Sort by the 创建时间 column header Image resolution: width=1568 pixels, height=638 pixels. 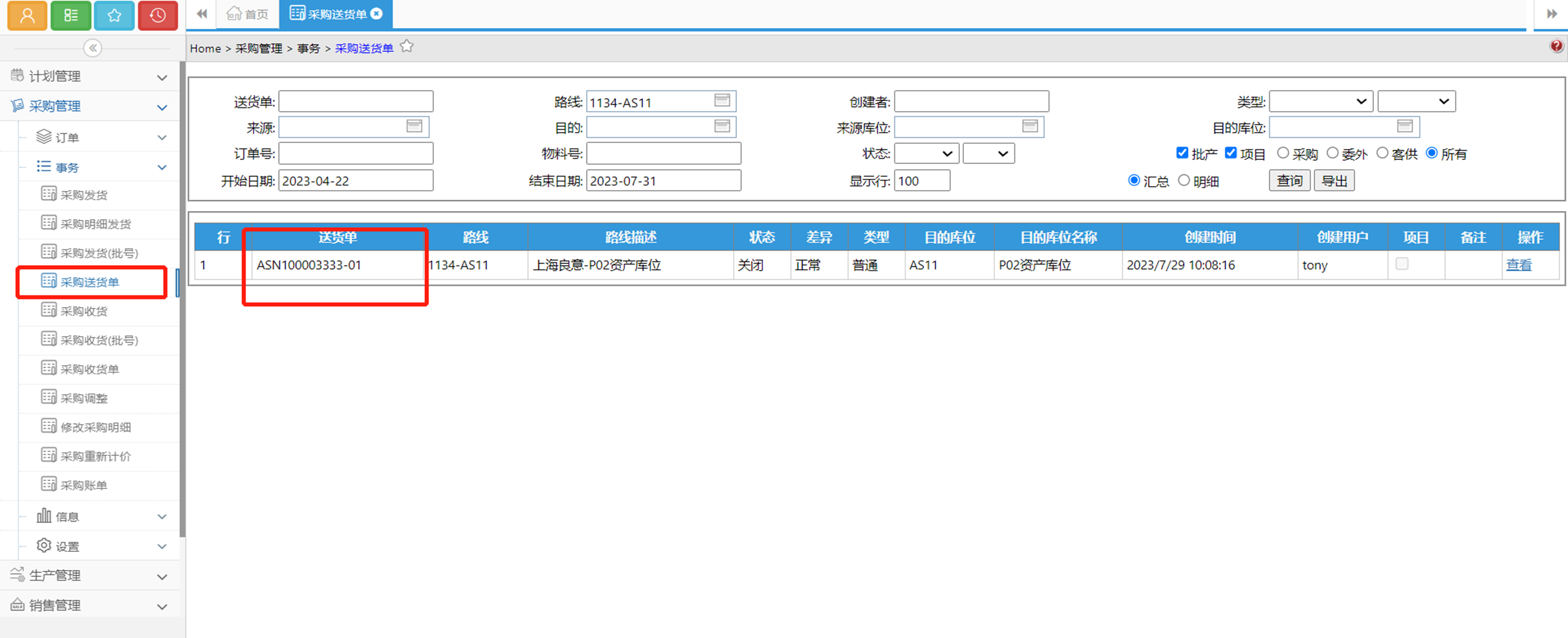(1210, 237)
